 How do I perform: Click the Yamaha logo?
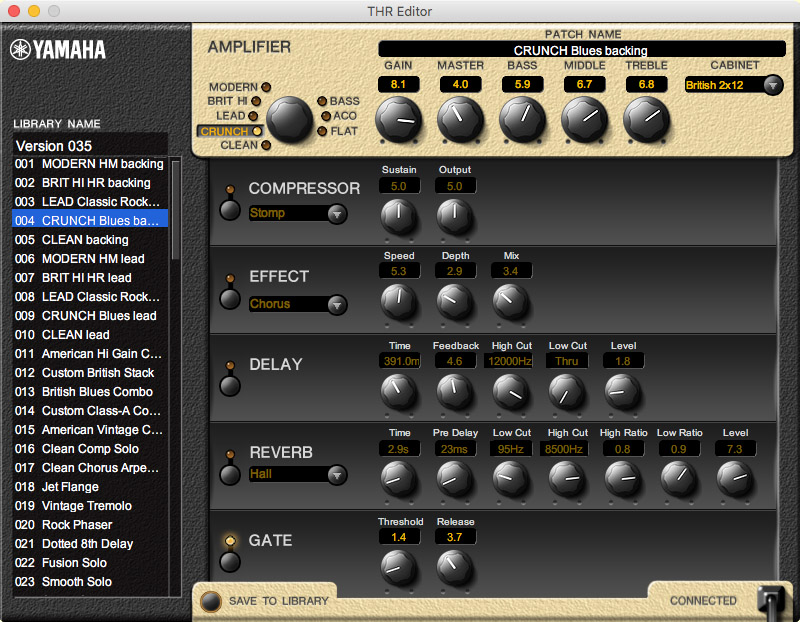coord(58,50)
